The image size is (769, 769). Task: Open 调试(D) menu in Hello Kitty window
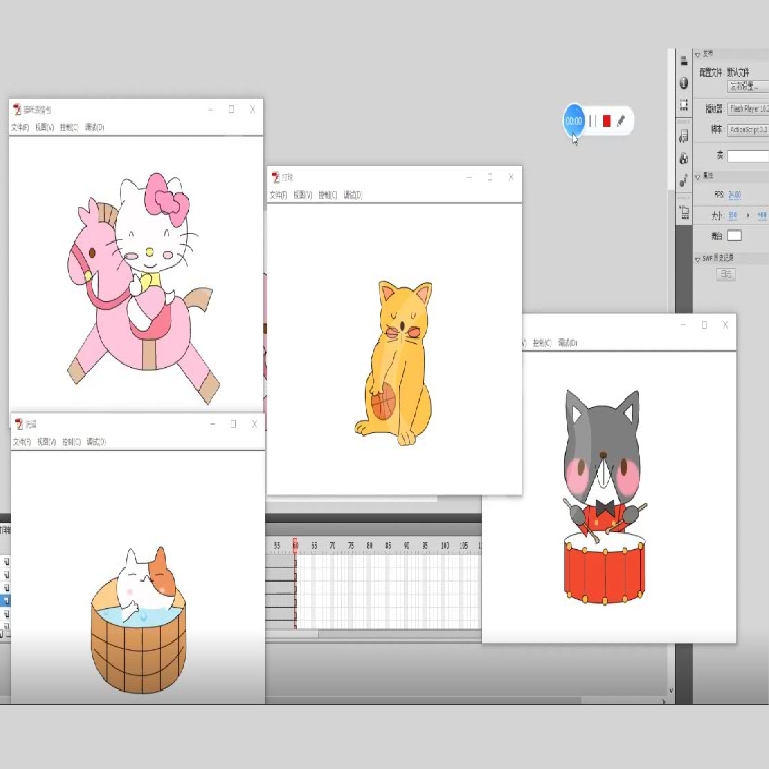(95, 128)
